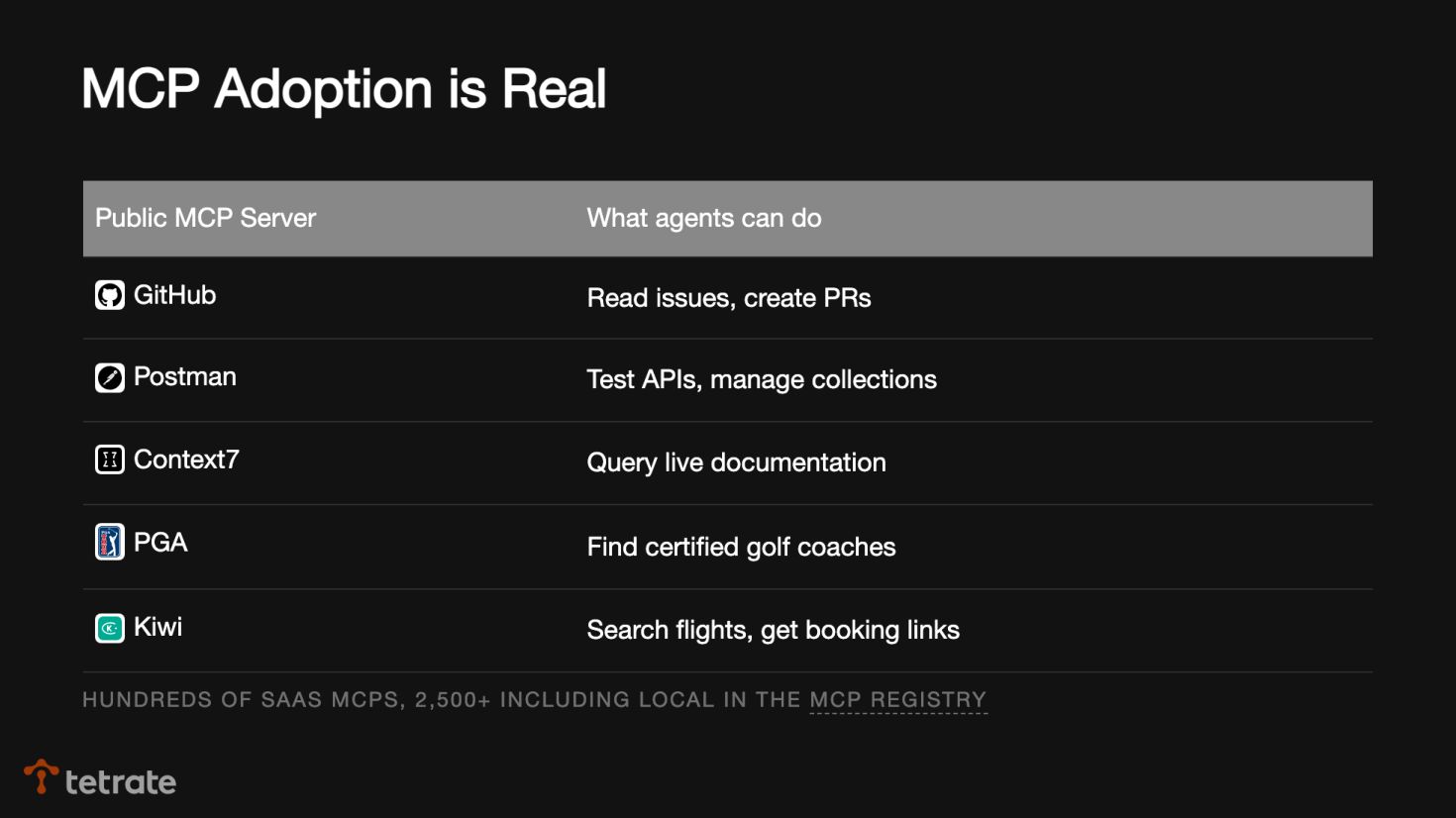Click 'Query live documentation' cell

736,462
